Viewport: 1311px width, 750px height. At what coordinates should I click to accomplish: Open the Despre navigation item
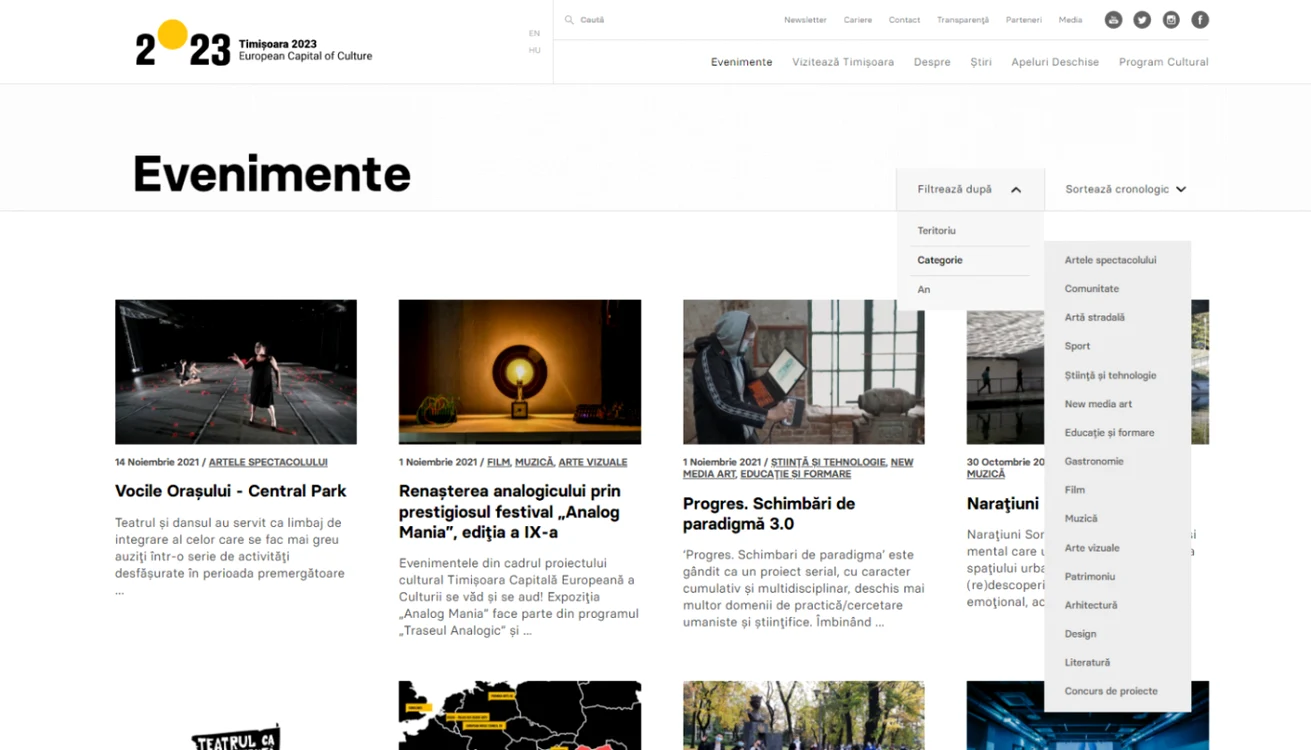click(932, 62)
